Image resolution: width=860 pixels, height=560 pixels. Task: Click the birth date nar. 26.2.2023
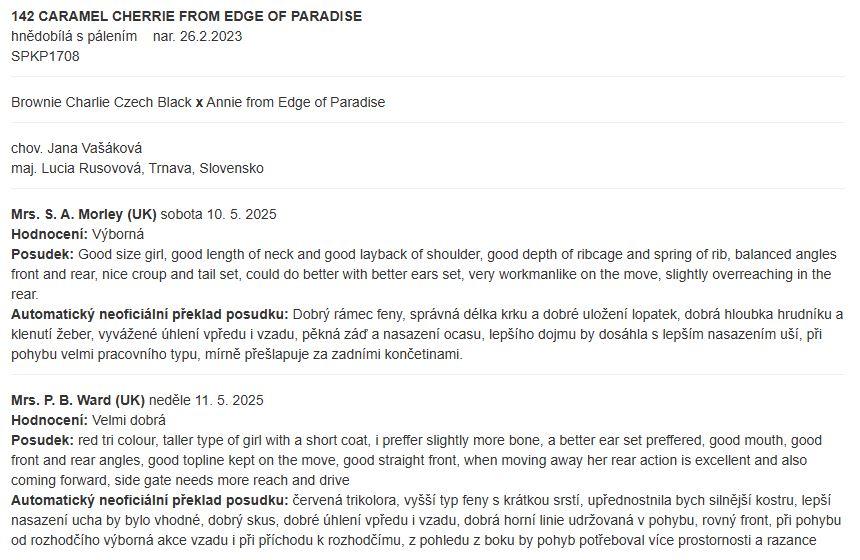[x=197, y=37]
